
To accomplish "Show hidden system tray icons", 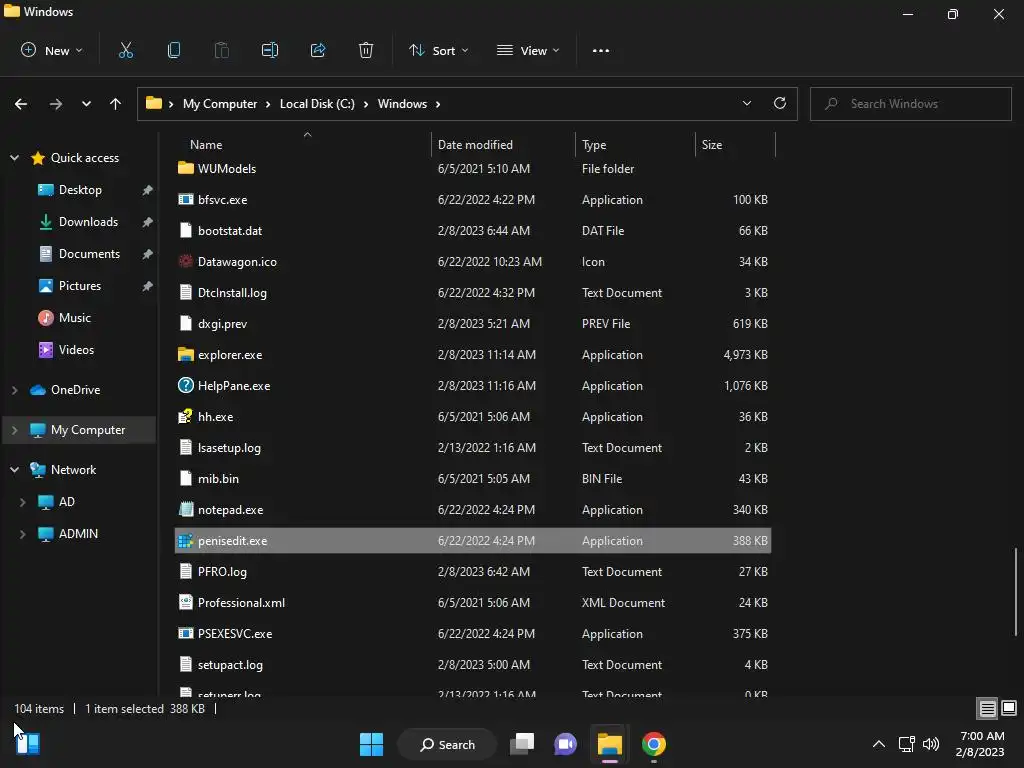I will (879, 744).
